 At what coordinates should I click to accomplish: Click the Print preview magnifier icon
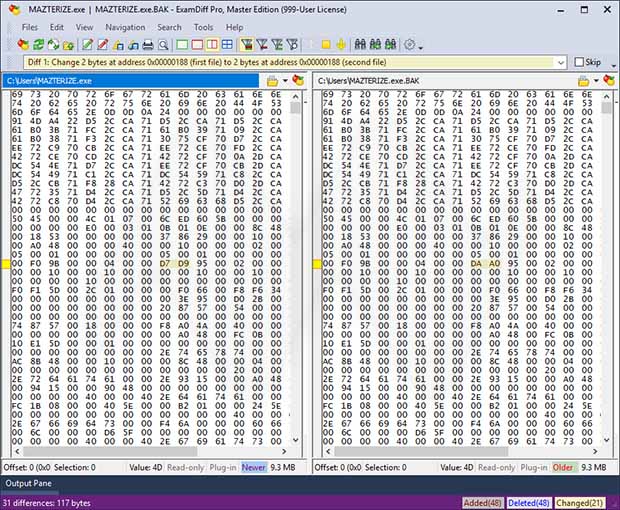[x=163, y=45]
